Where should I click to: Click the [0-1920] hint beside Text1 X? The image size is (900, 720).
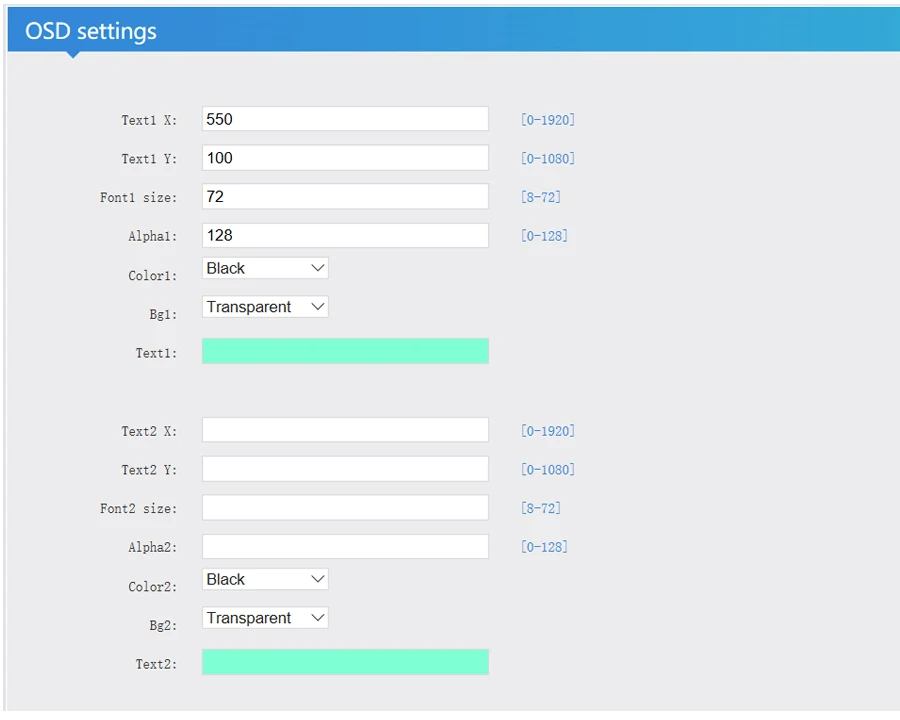pos(548,120)
